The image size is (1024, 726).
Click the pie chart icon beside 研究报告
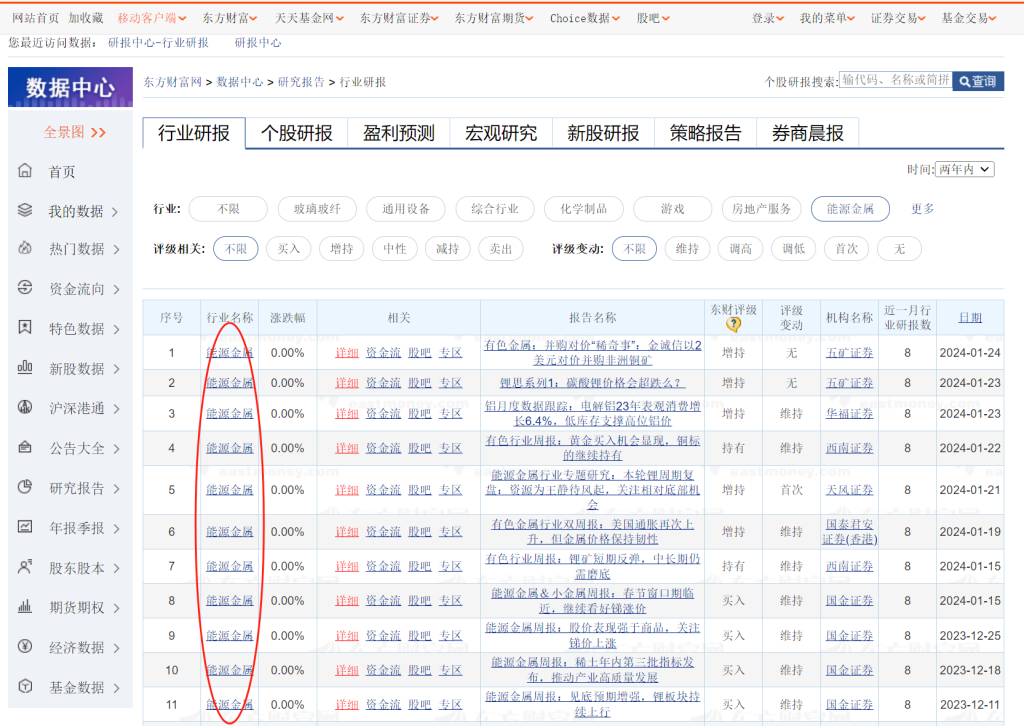point(25,487)
